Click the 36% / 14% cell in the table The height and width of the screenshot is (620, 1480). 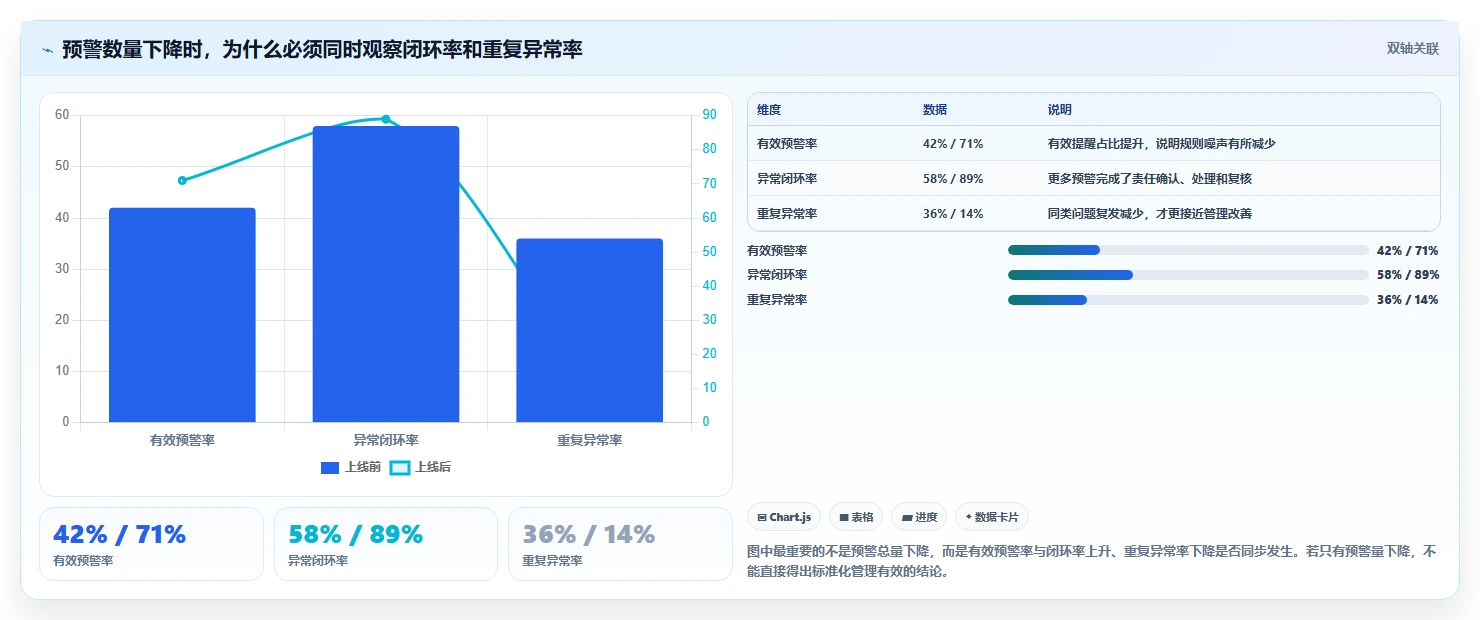[953, 213]
